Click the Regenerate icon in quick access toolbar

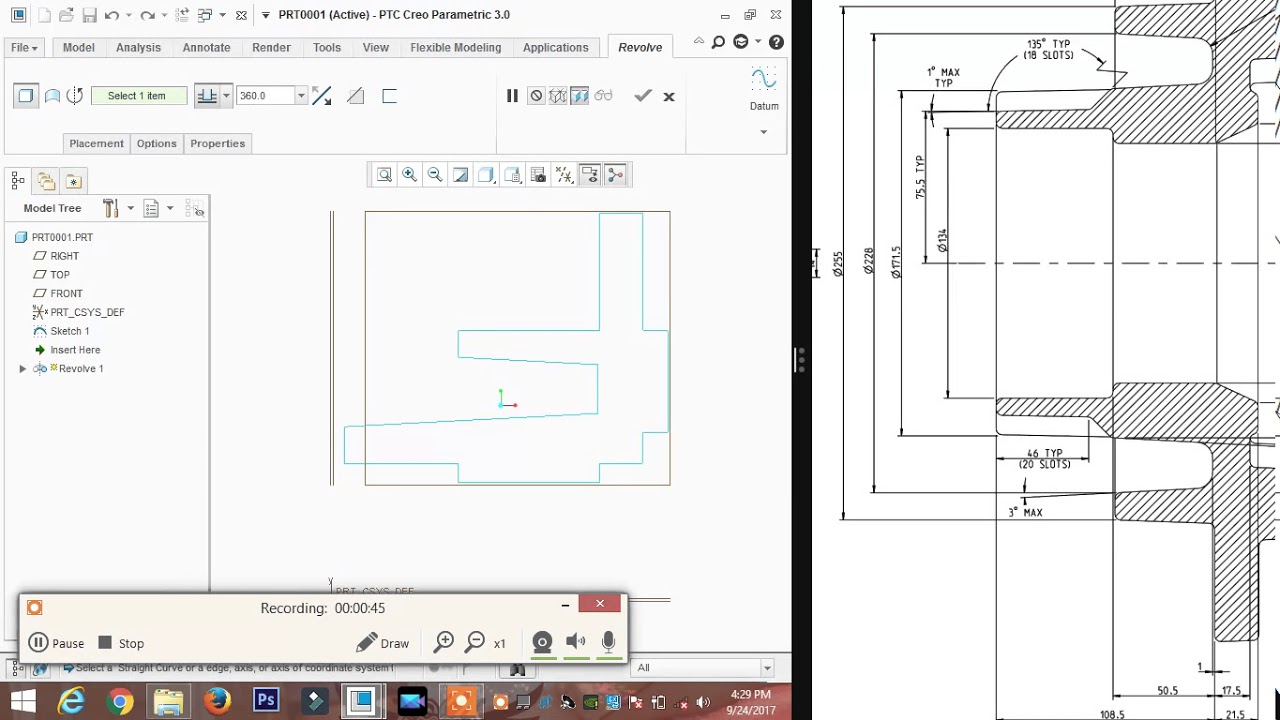(x=183, y=15)
